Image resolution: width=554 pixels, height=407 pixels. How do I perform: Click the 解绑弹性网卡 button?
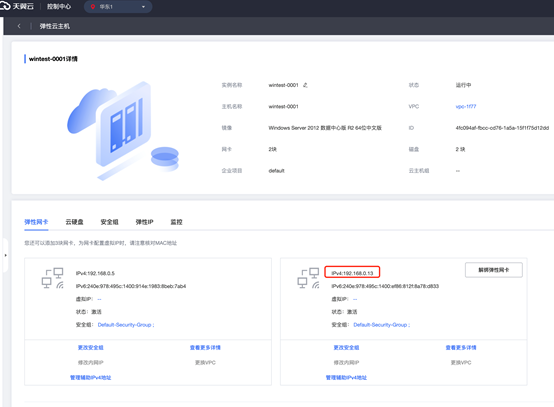point(494,270)
